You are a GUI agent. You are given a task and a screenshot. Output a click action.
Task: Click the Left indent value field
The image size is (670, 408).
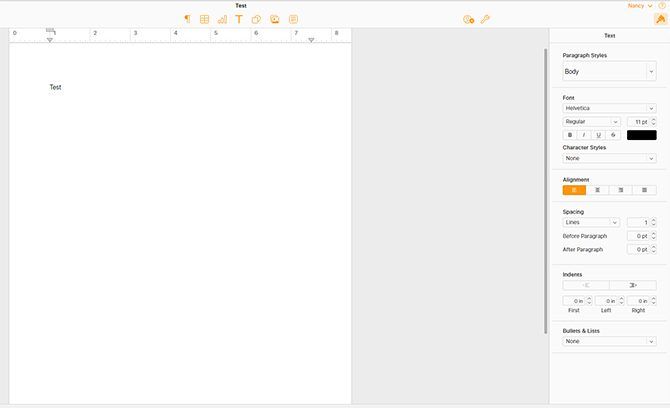pos(606,301)
